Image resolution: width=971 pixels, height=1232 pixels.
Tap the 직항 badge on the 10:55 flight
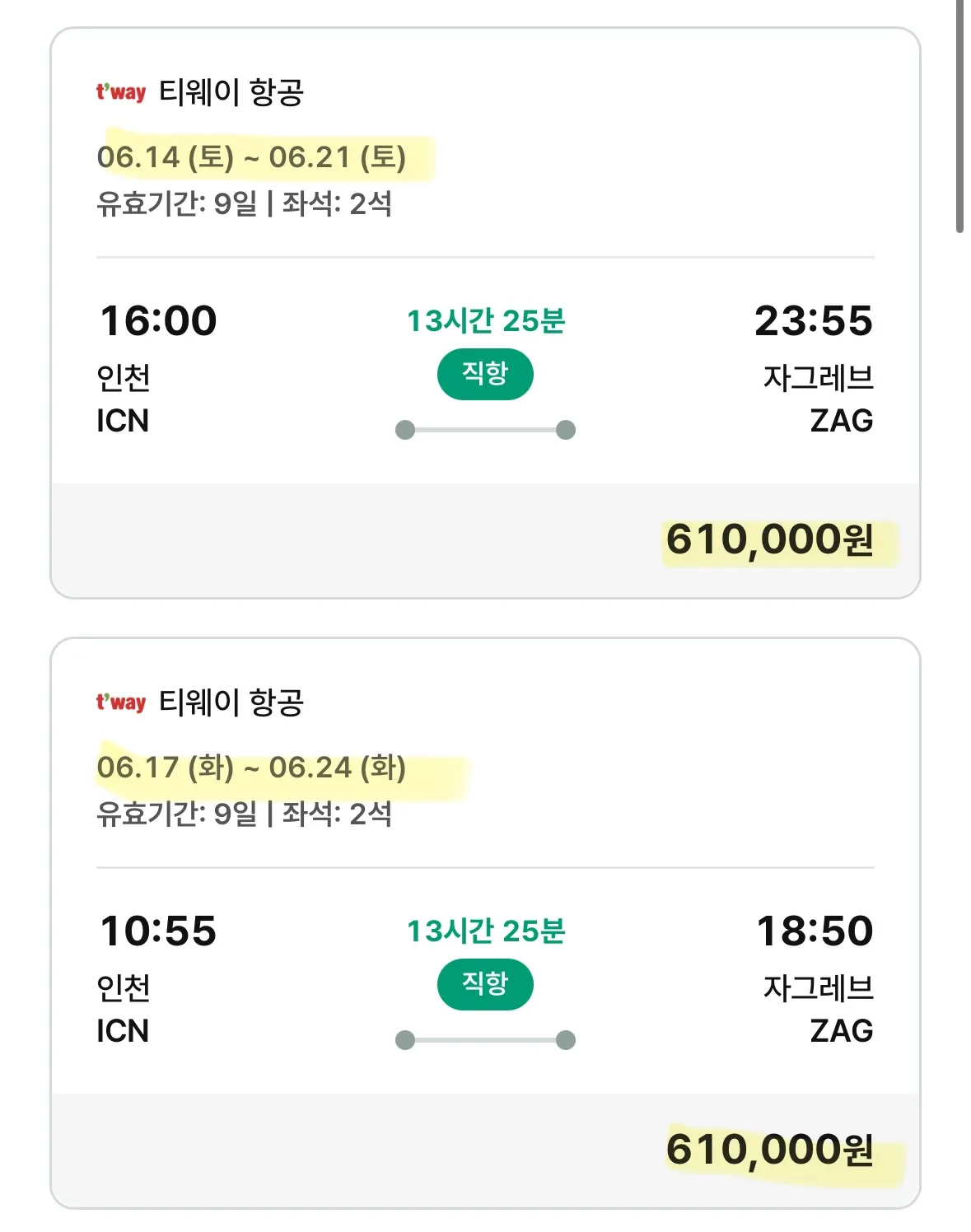485,985
